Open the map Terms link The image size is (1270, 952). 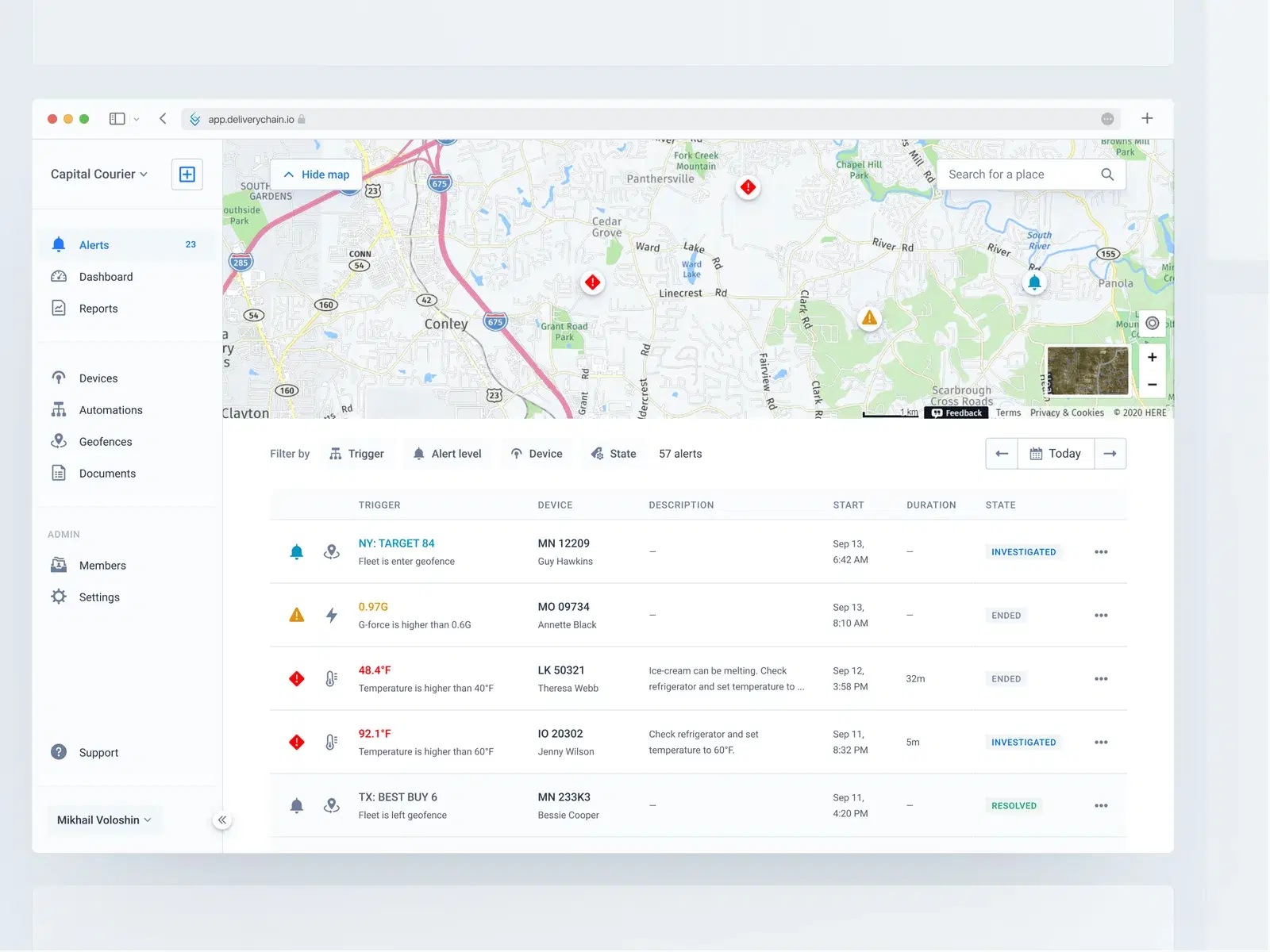coord(1008,413)
